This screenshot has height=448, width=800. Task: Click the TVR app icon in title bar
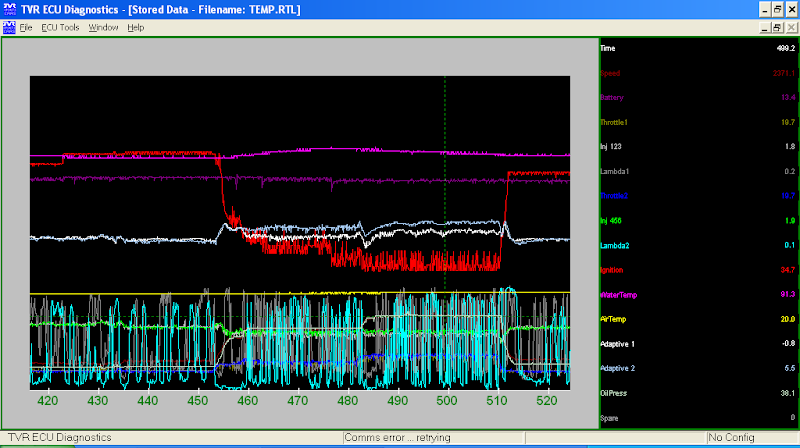(10, 9)
